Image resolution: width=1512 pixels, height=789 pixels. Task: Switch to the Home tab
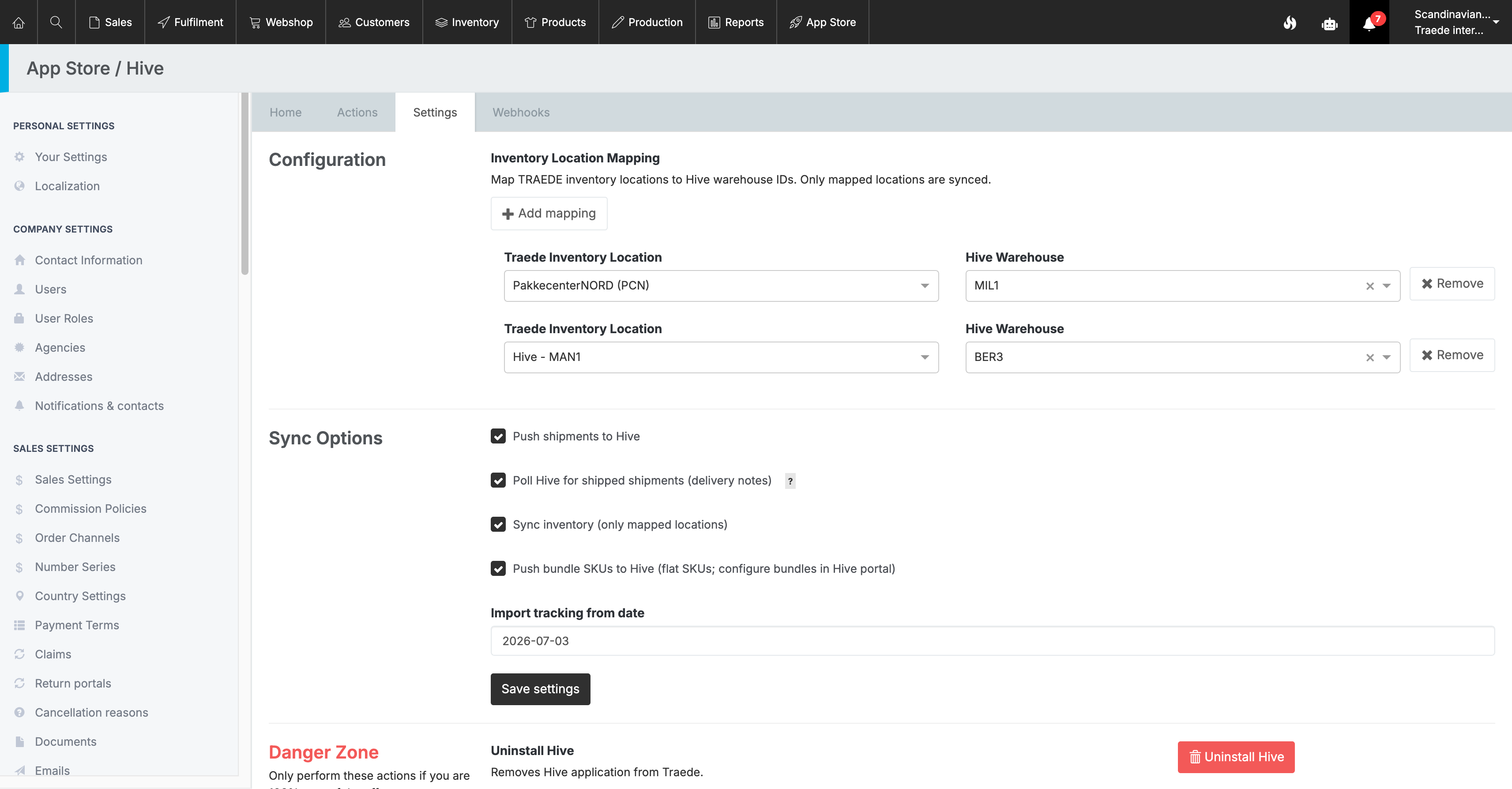click(x=285, y=112)
